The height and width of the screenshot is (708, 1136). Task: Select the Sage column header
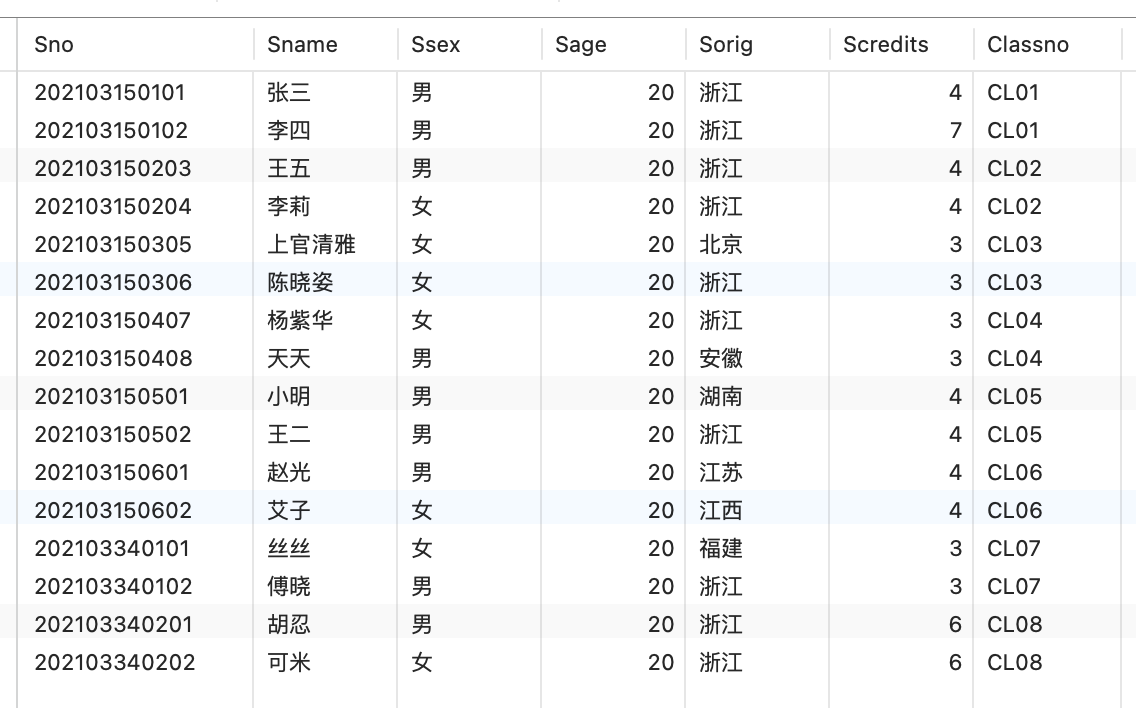point(580,45)
